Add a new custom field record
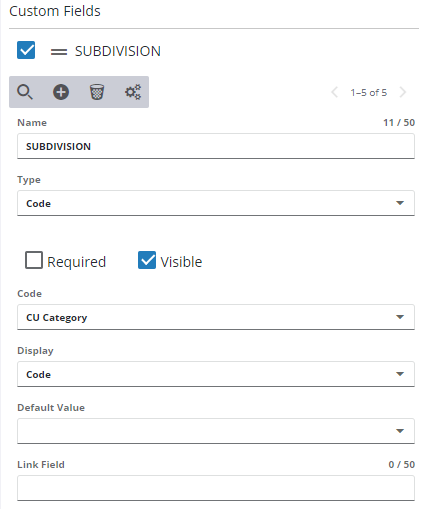The width and height of the screenshot is (426, 509). pos(61,92)
